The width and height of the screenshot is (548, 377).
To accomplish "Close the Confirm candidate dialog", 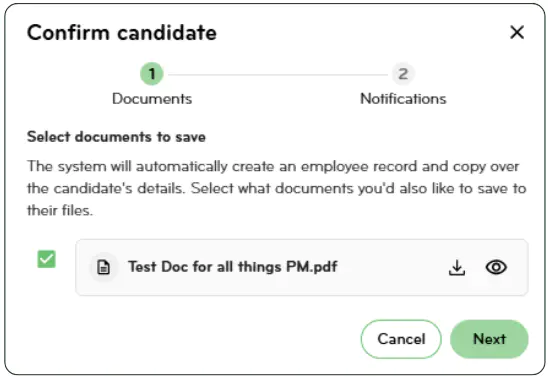I will (517, 32).
